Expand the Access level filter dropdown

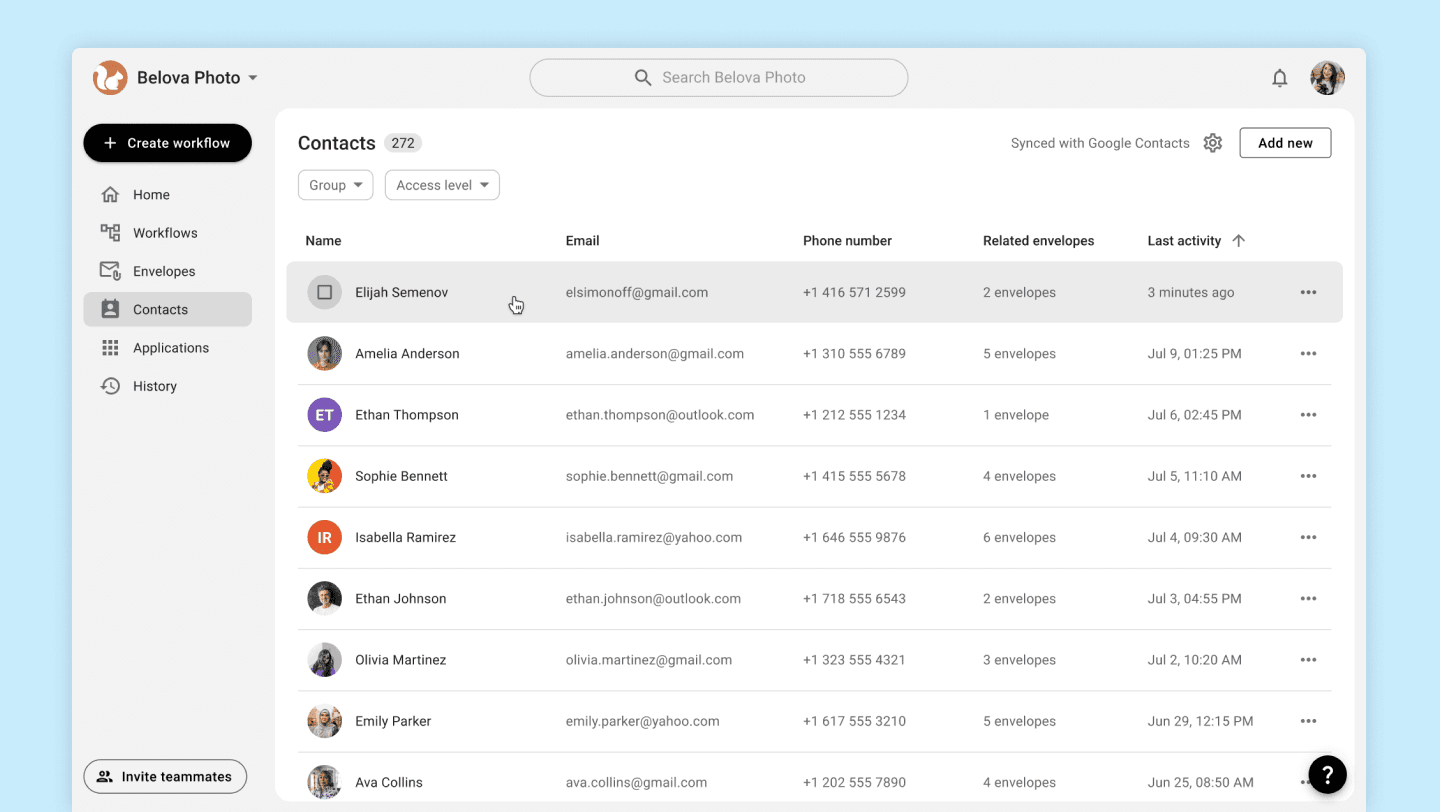[x=442, y=185]
